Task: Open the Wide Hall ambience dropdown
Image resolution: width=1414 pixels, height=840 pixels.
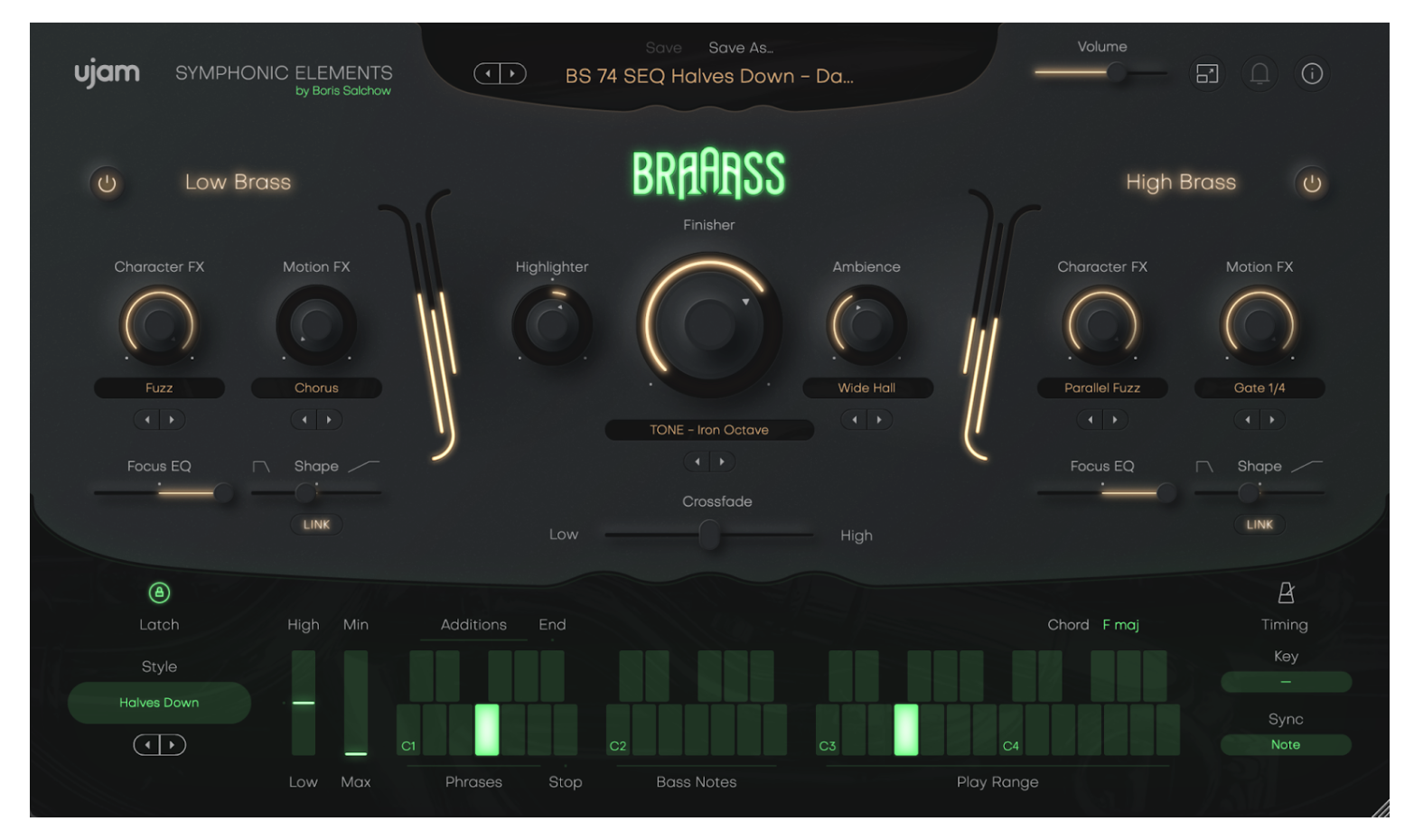Action: (866, 387)
